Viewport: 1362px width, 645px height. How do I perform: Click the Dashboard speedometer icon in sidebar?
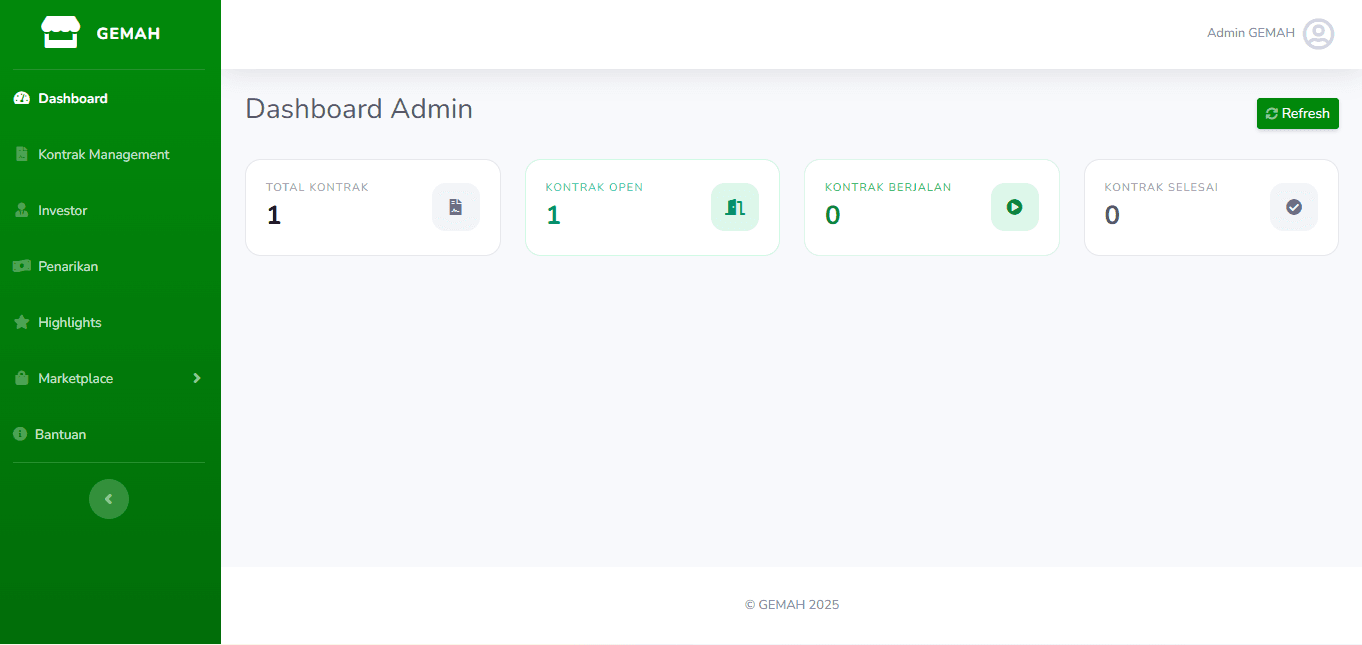[21, 99]
